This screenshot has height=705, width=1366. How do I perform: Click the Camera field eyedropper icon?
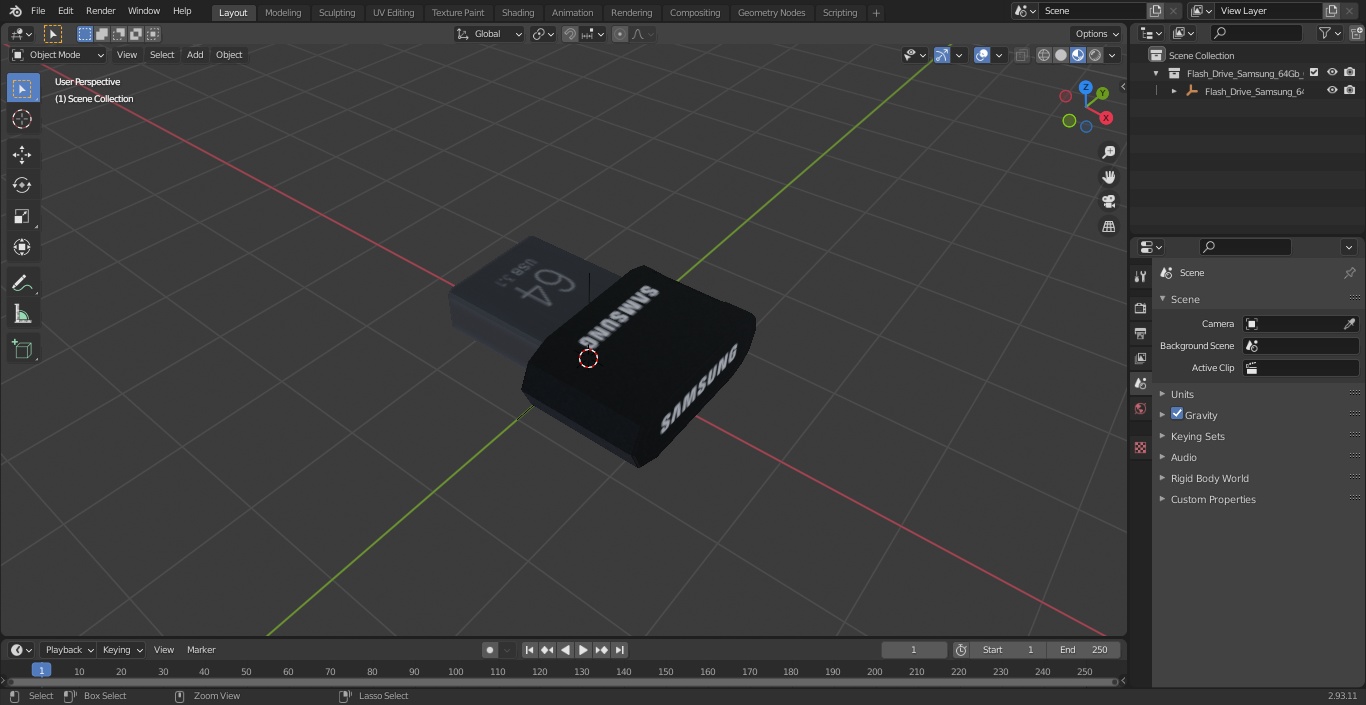1349,324
